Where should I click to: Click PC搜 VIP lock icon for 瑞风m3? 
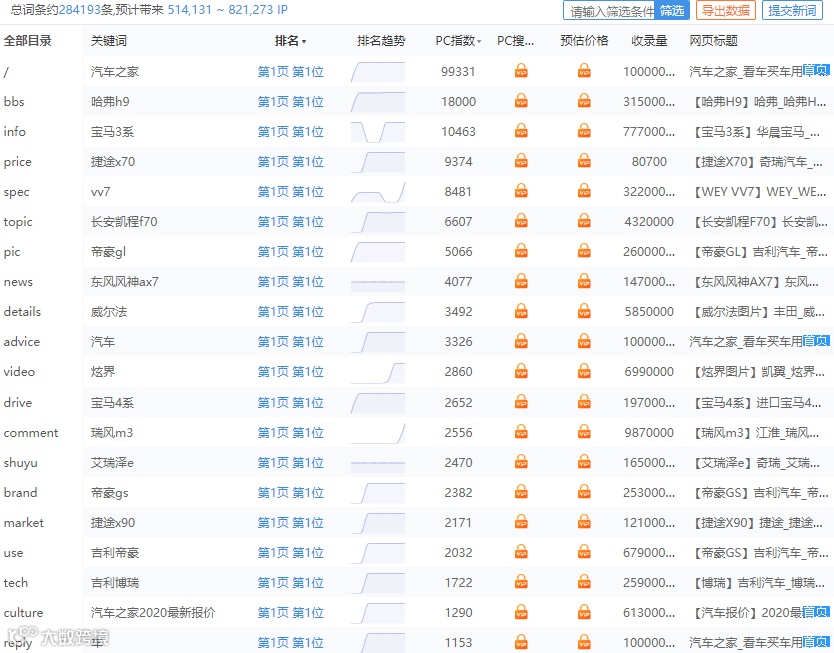pos(521,432)
